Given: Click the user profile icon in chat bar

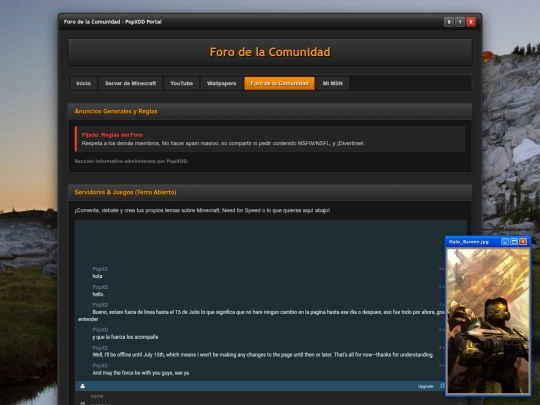Looking at the screenshot, I should click(x=83, y=386).
